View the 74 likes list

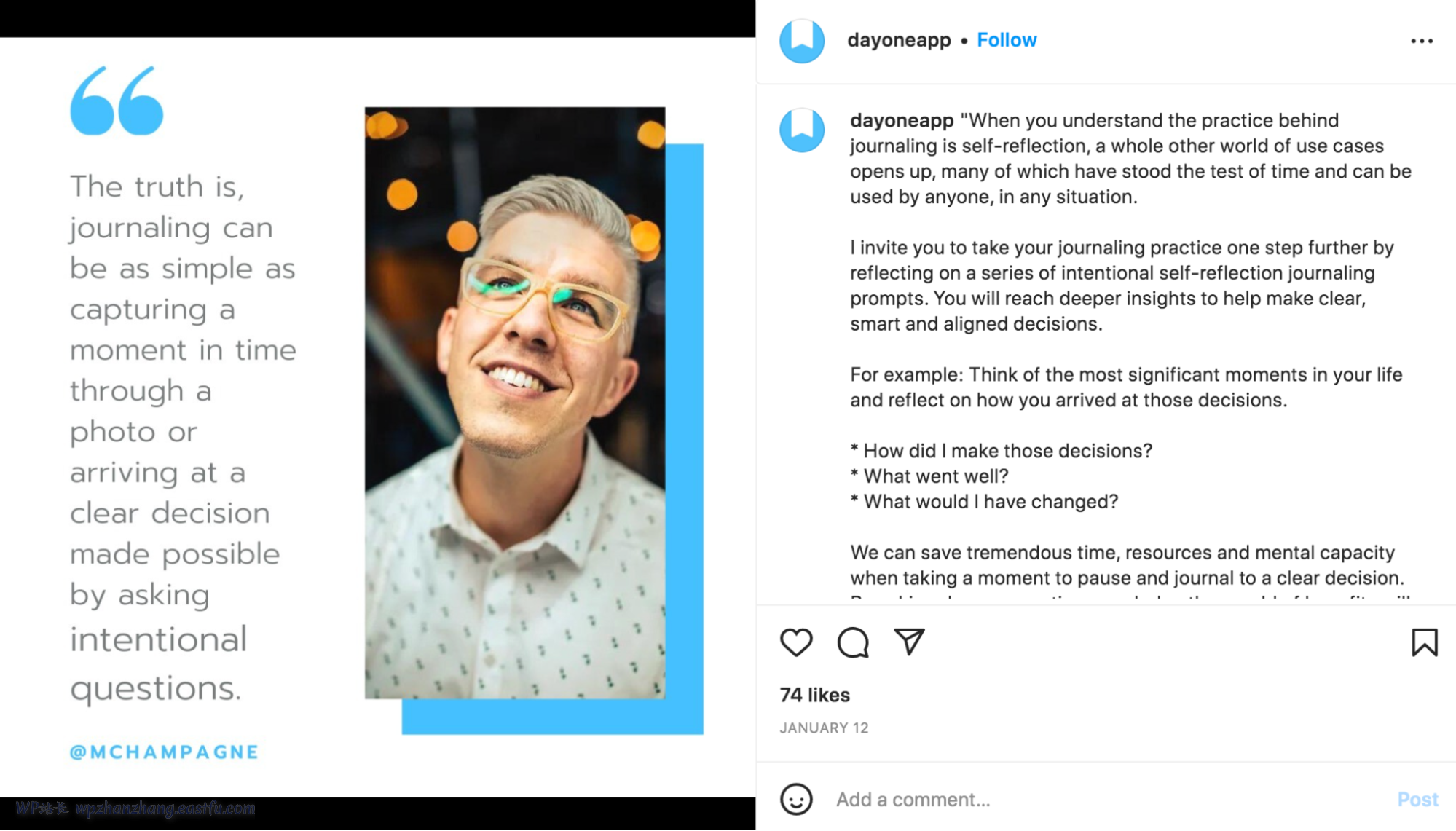click(x=814, y=695)
